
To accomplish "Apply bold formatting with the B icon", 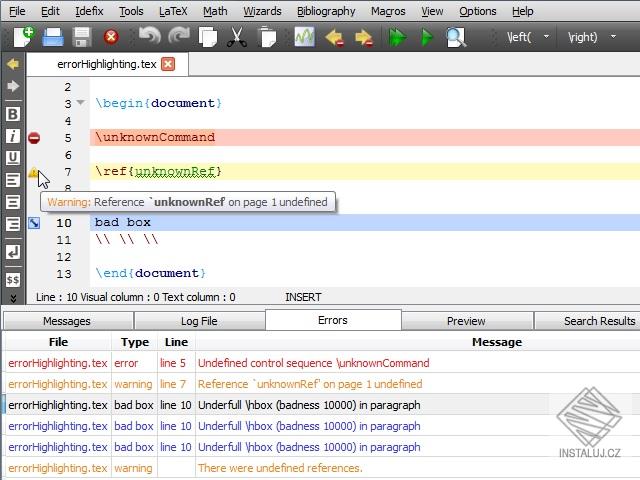I will [x=13, y=114].
